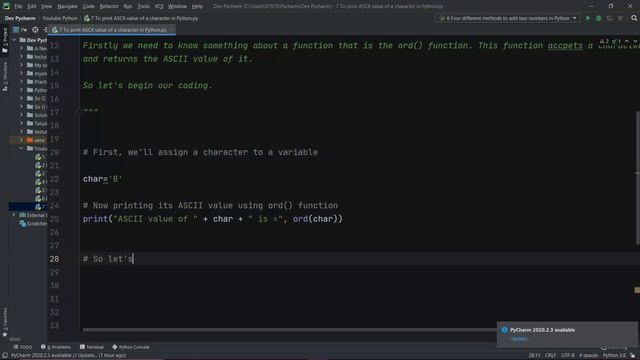Click UTF-8 encoding in status bar
This screenshot has height=360, width=640.
568,356
